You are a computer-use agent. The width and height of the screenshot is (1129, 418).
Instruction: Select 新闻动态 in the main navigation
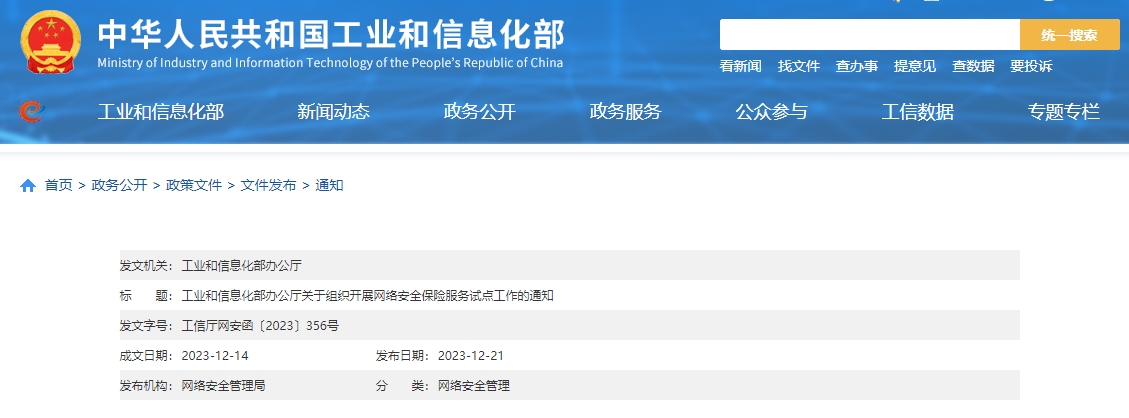coord(333,112)
